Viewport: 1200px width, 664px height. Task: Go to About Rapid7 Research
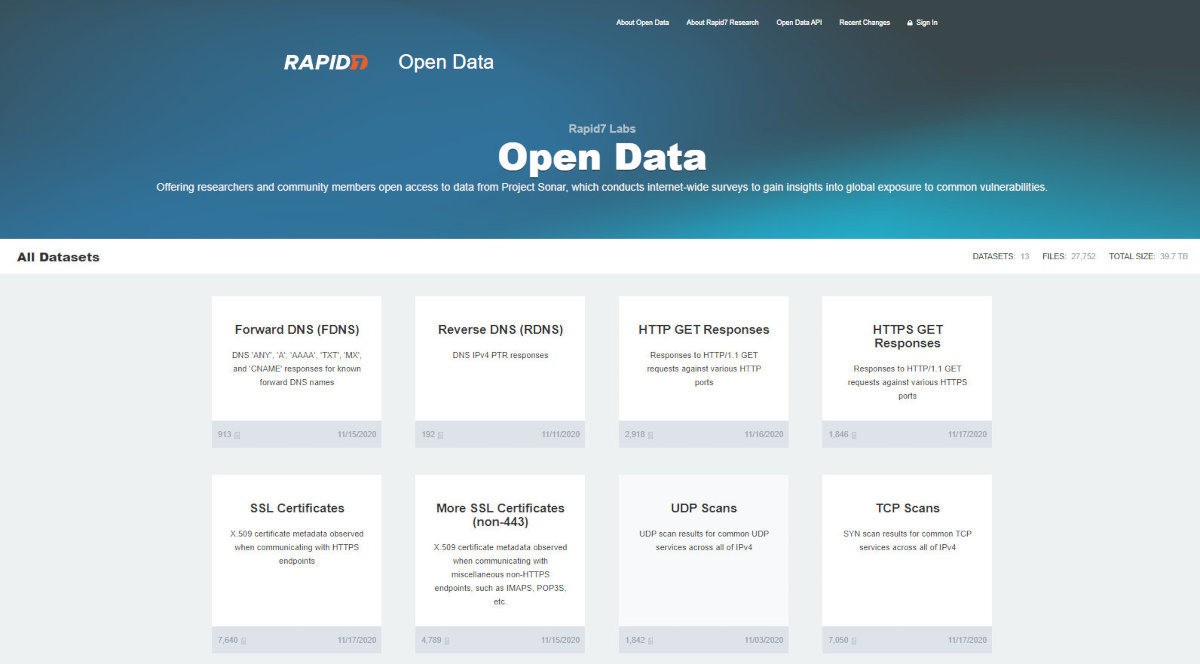point(723,22)
